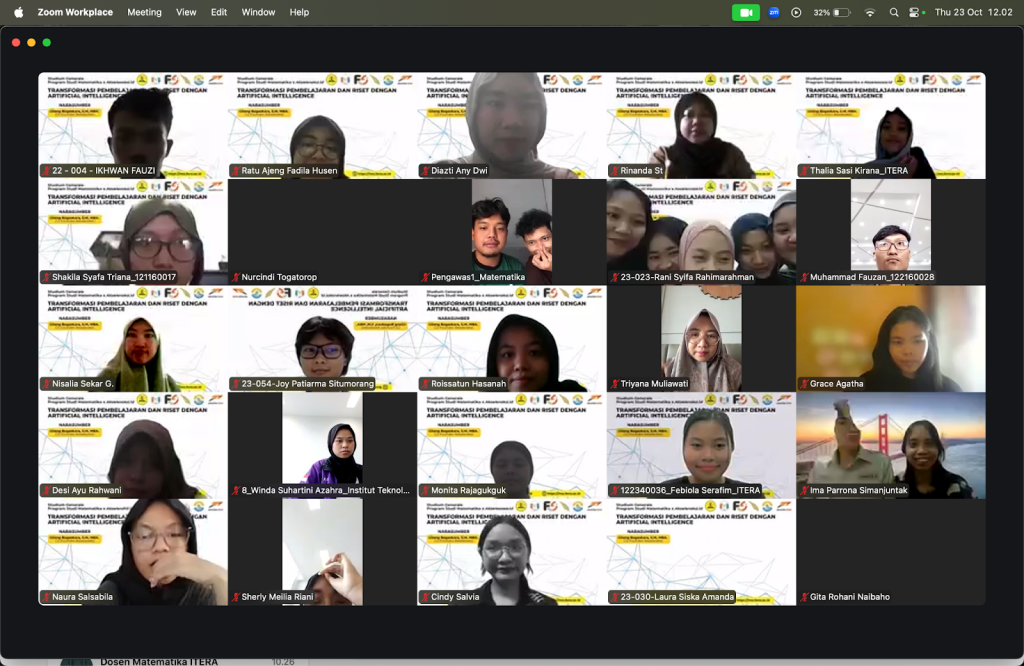Click the Triyana Muliawati name label
The height and width of the screenshot is (666, 1024).
[x=657, y=384]
